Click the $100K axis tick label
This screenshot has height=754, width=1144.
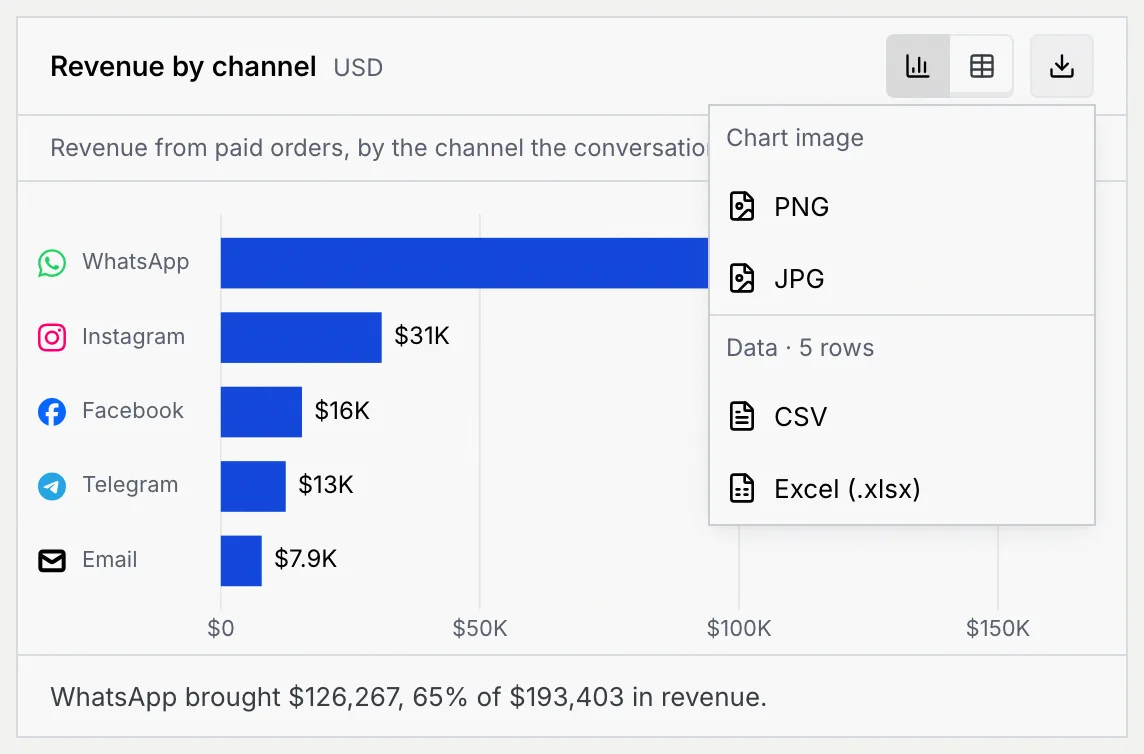click(x=739, y=628)
